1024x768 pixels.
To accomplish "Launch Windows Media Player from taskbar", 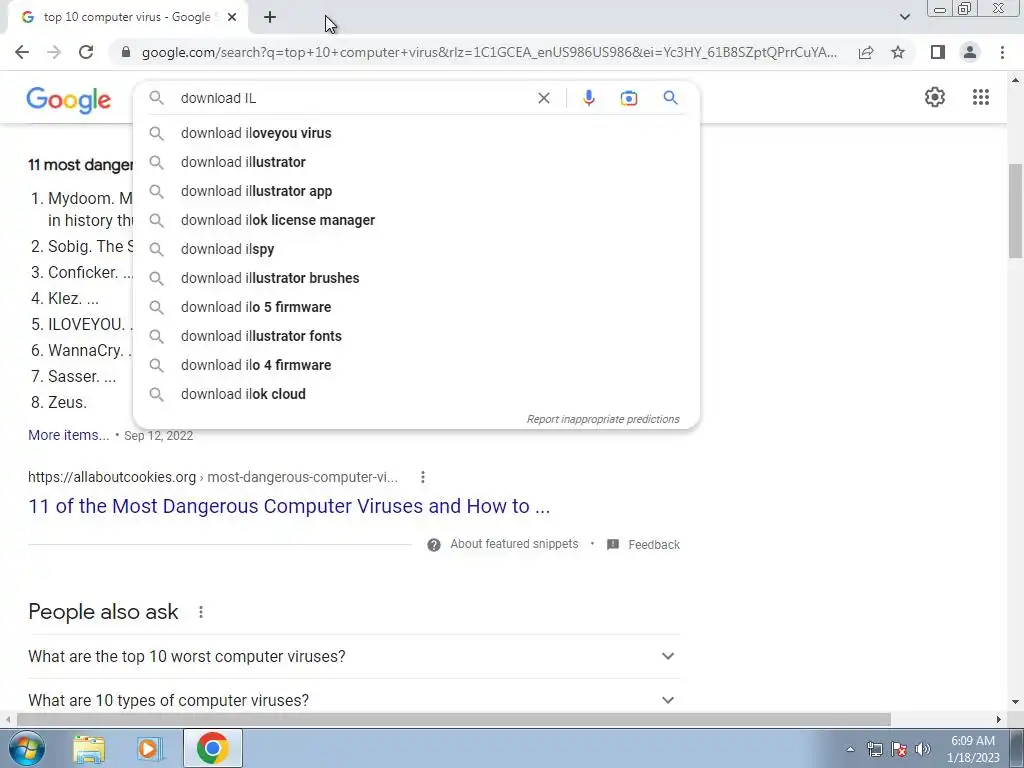I will (150, 748).
